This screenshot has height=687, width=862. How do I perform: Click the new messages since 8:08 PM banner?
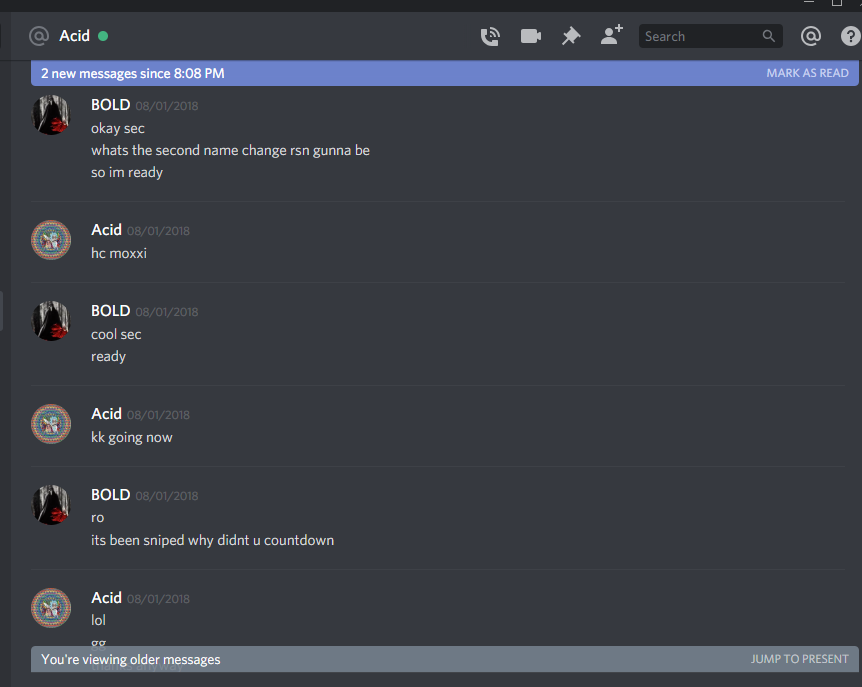[x=444, y=73]
